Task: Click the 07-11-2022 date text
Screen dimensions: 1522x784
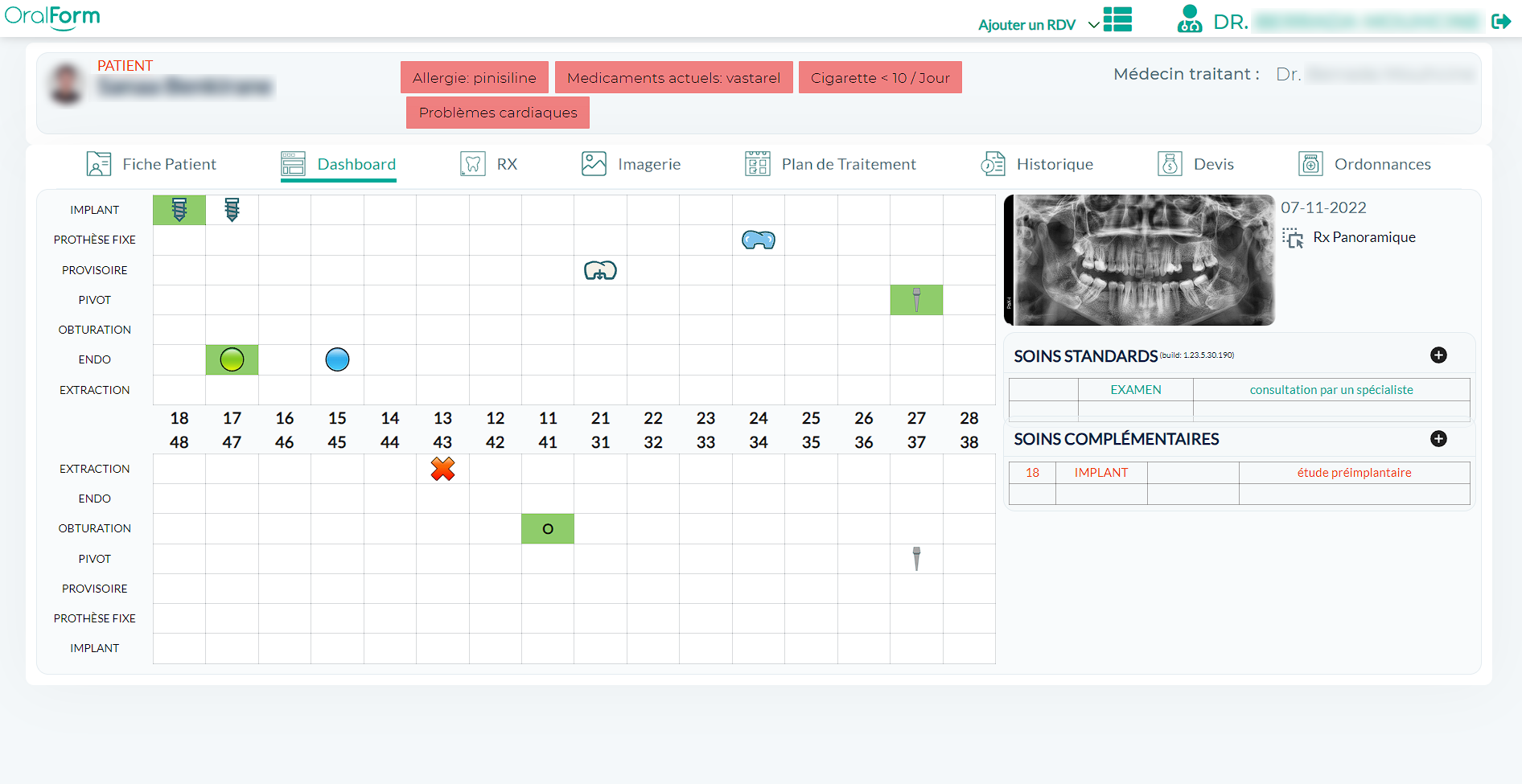Action: tap(1323, 207)
